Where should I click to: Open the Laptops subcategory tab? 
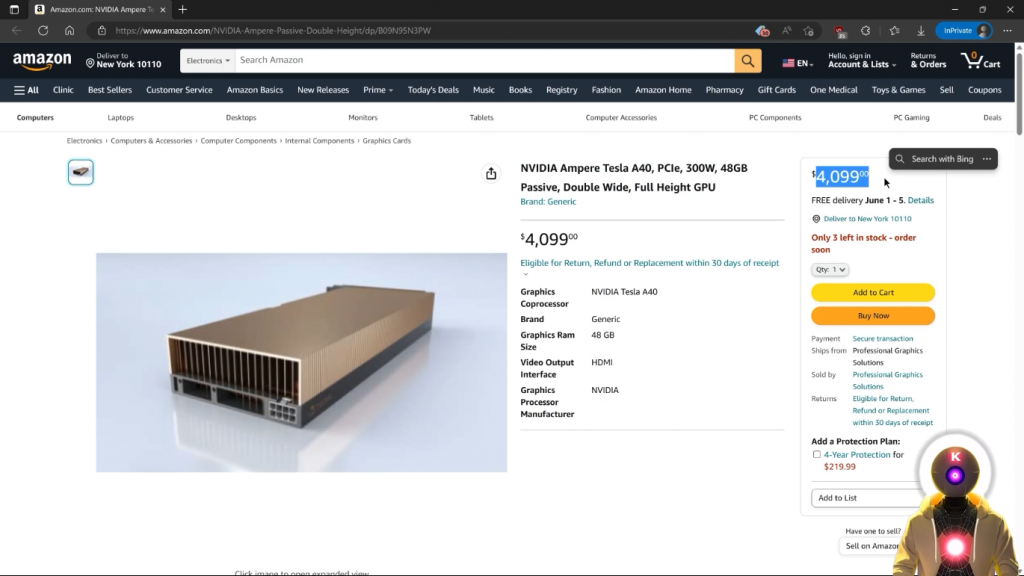pyautogui.click(x=121, y=118)
